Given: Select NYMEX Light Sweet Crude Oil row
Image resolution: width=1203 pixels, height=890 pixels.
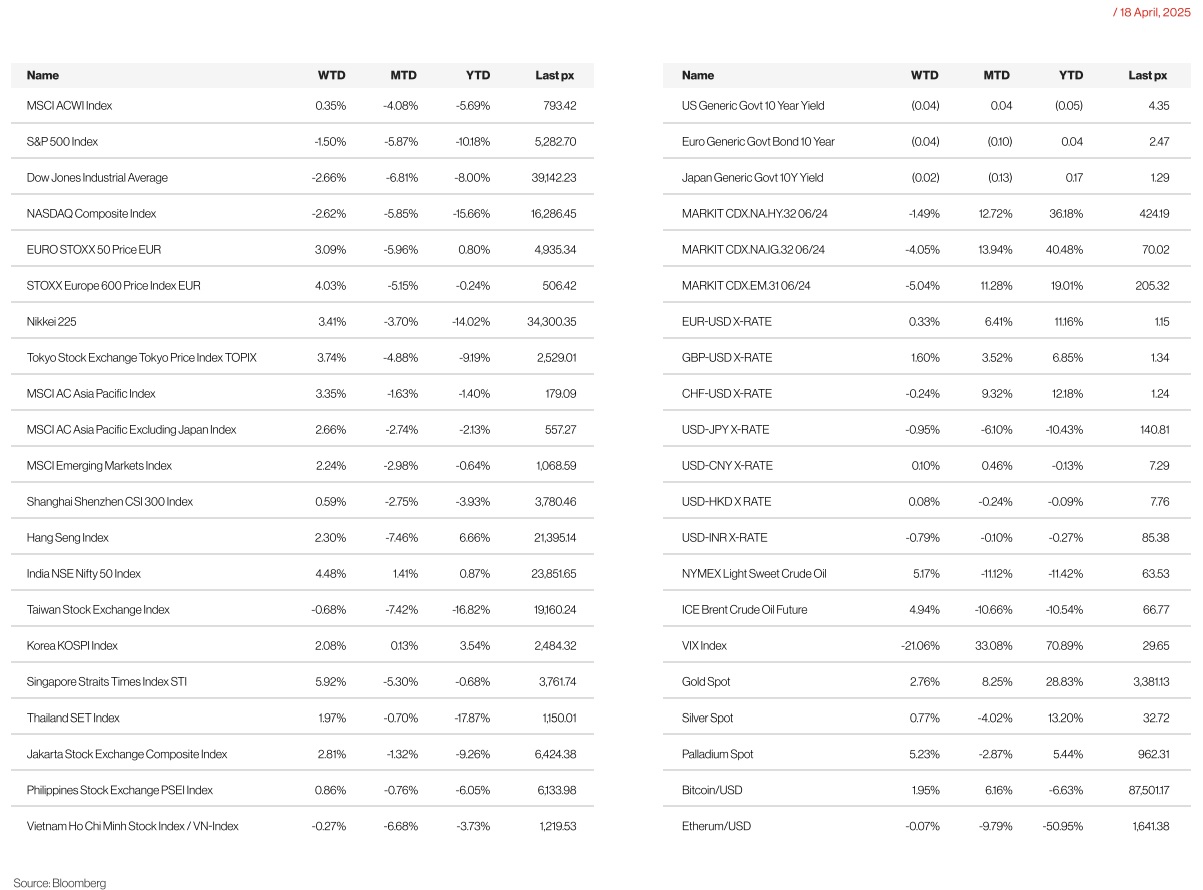Looking at the screenshot, I should coord(754,574).
